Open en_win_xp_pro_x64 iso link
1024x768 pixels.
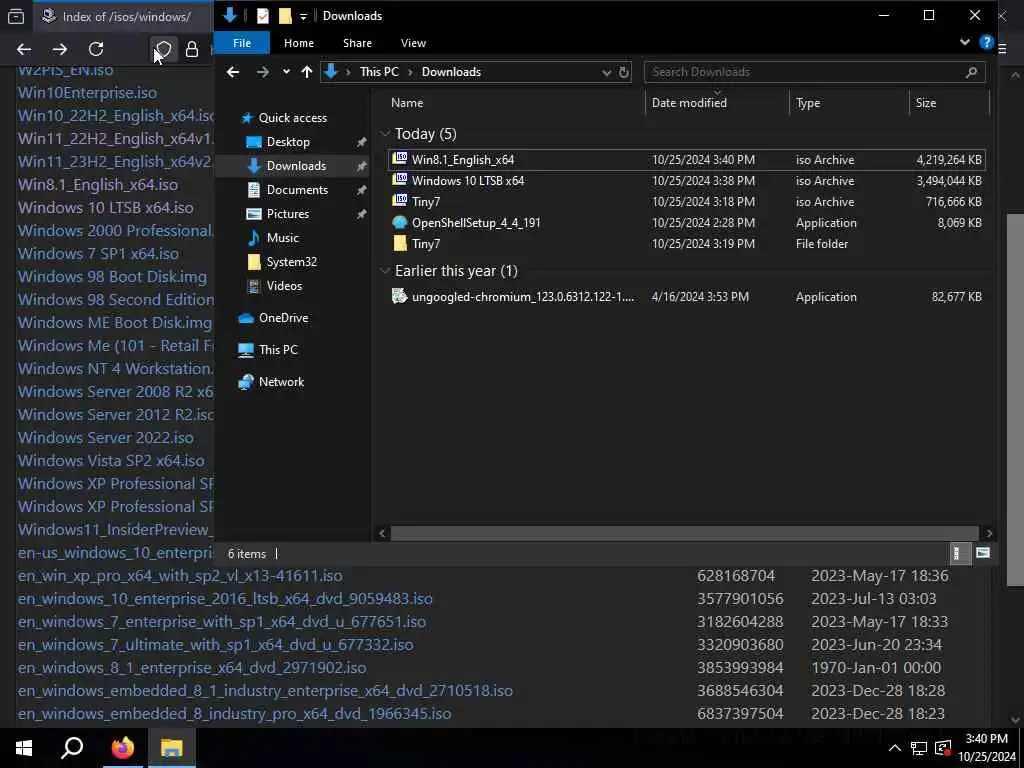click(180, 575)
